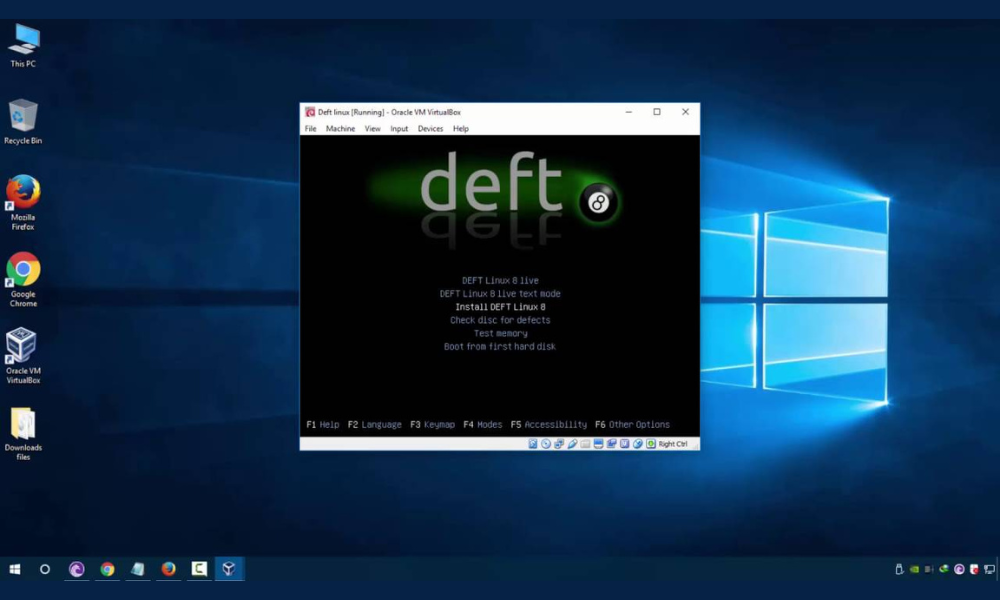Switch to Firefox on the taskbar
1000x600 pixels.
168,569
